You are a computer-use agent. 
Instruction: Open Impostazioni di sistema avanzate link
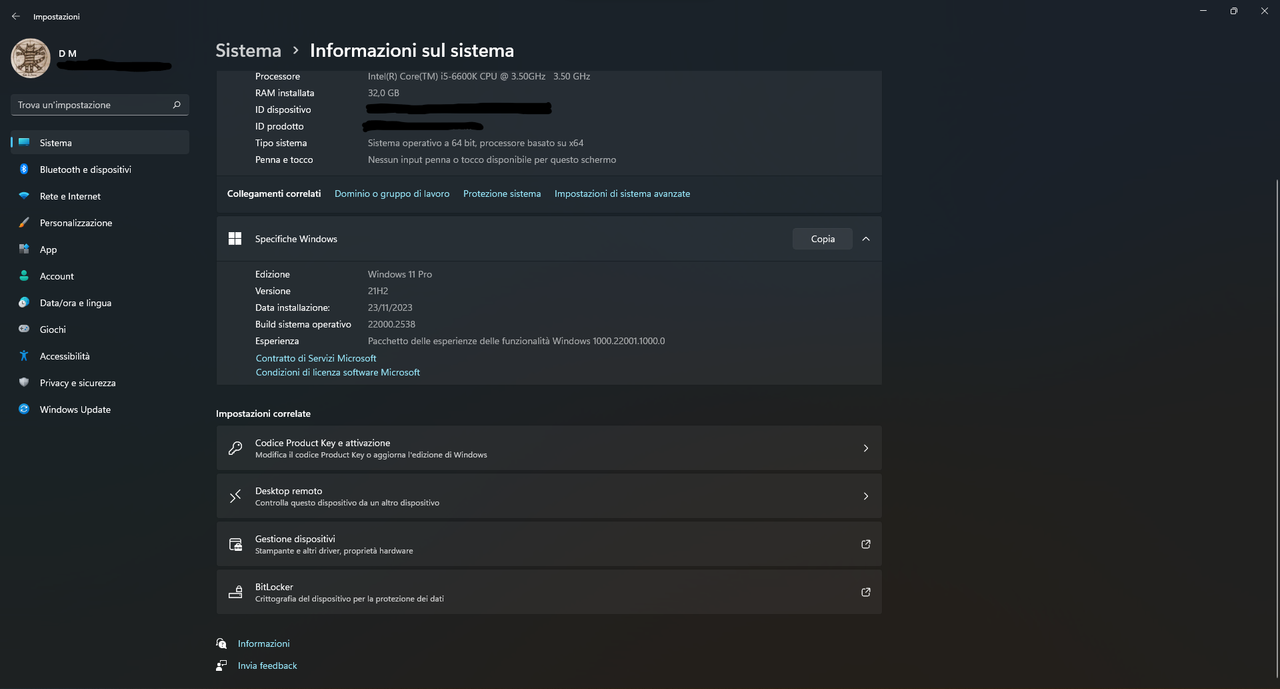coord(622,194)
